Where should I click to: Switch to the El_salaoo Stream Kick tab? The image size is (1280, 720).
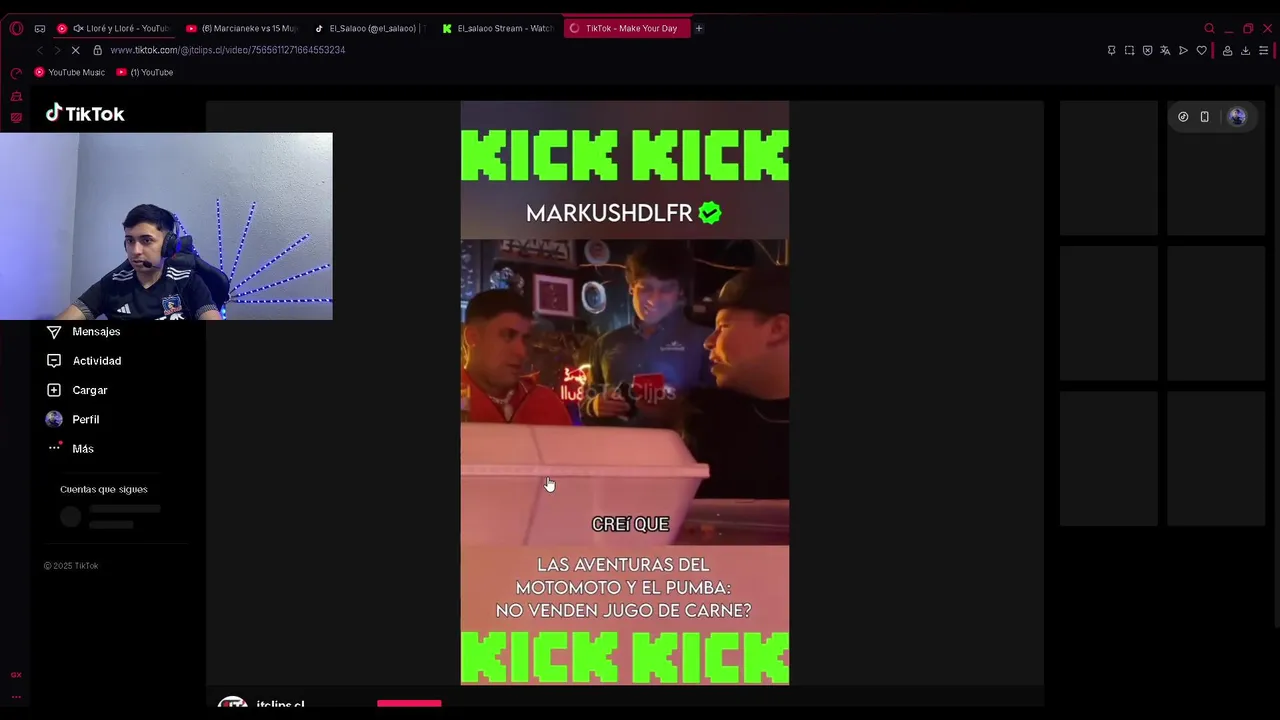(498, 28)
